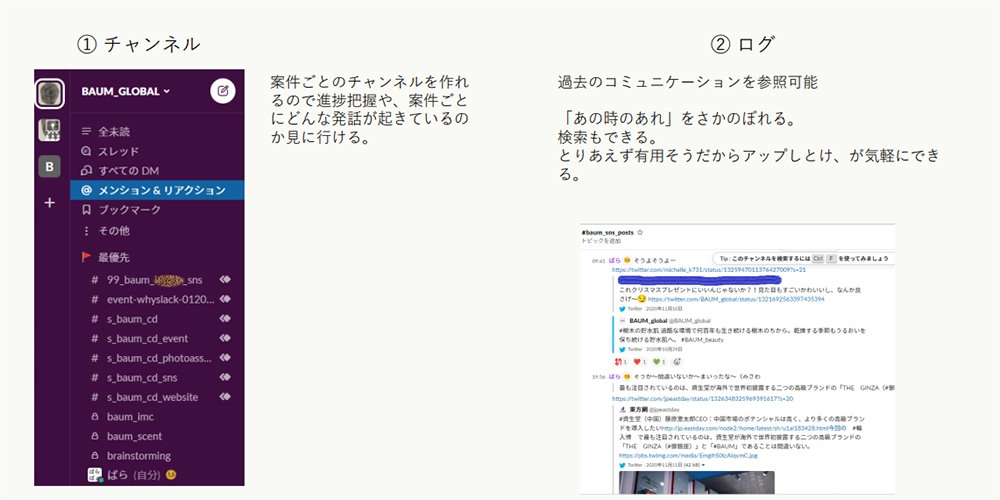Viewport: 1000px width, 500px height.
Task: Open the pbs.twimg.com media image link
Action: (688, 456)
